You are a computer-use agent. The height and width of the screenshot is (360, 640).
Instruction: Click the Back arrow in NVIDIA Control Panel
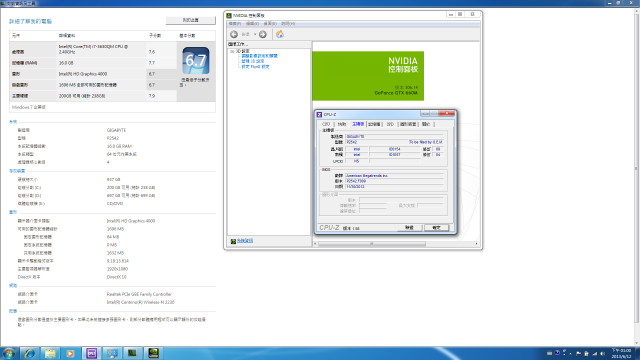[x=234, y=34]
